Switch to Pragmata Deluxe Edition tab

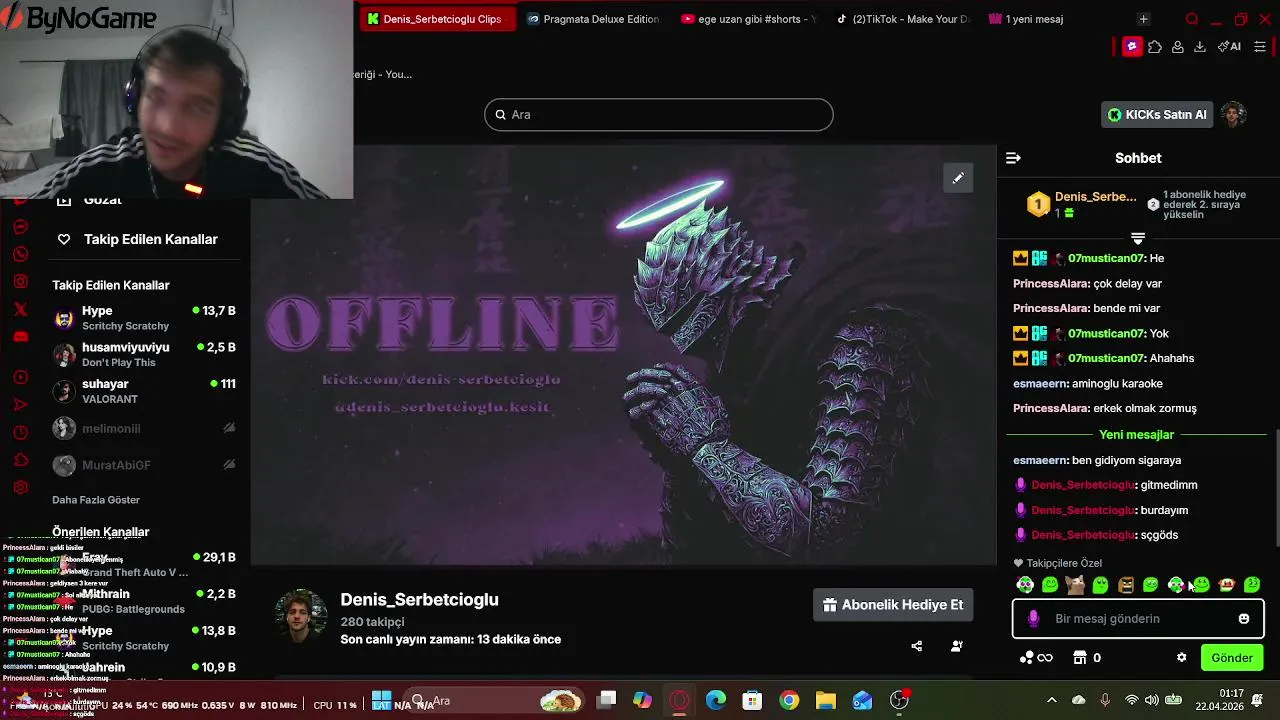coord(592,19)
